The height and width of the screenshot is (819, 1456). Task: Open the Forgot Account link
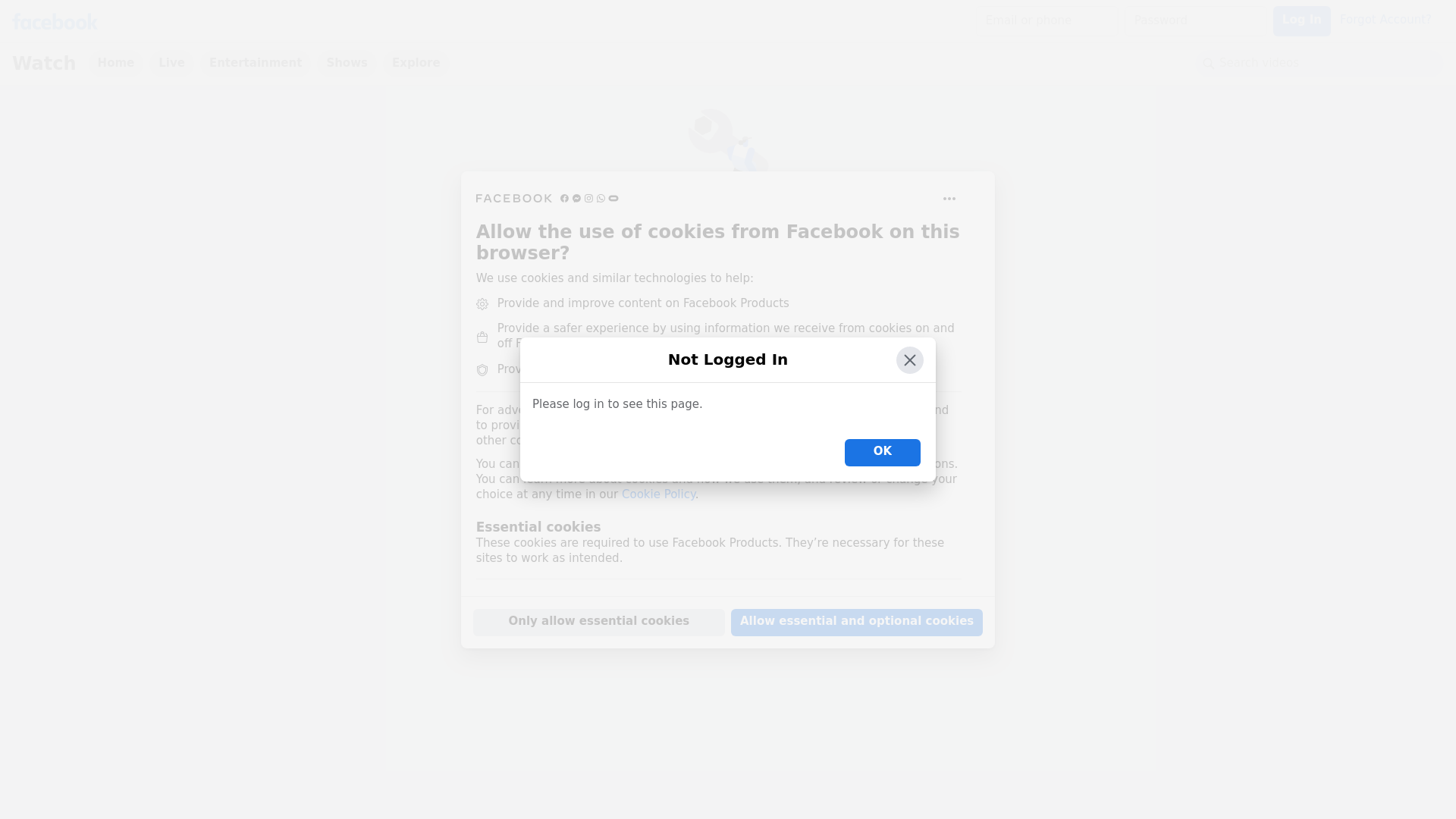pyautogui.click(x=1385, y=20)
